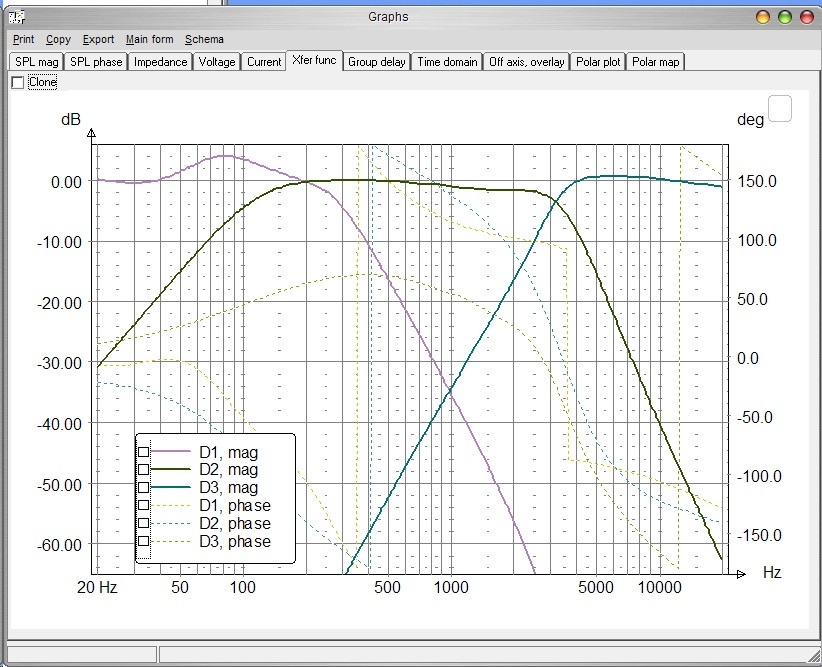Click the D2, phase legend label

[x=235, y=523]
